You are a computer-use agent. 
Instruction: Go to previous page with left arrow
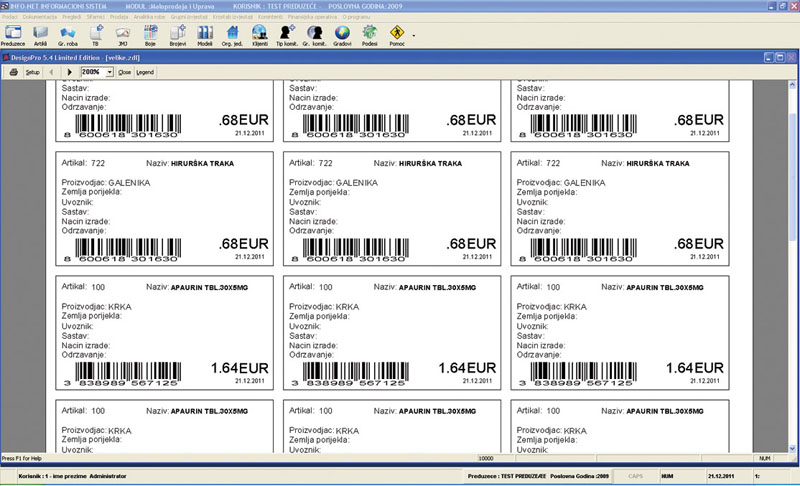pos(52,72)
